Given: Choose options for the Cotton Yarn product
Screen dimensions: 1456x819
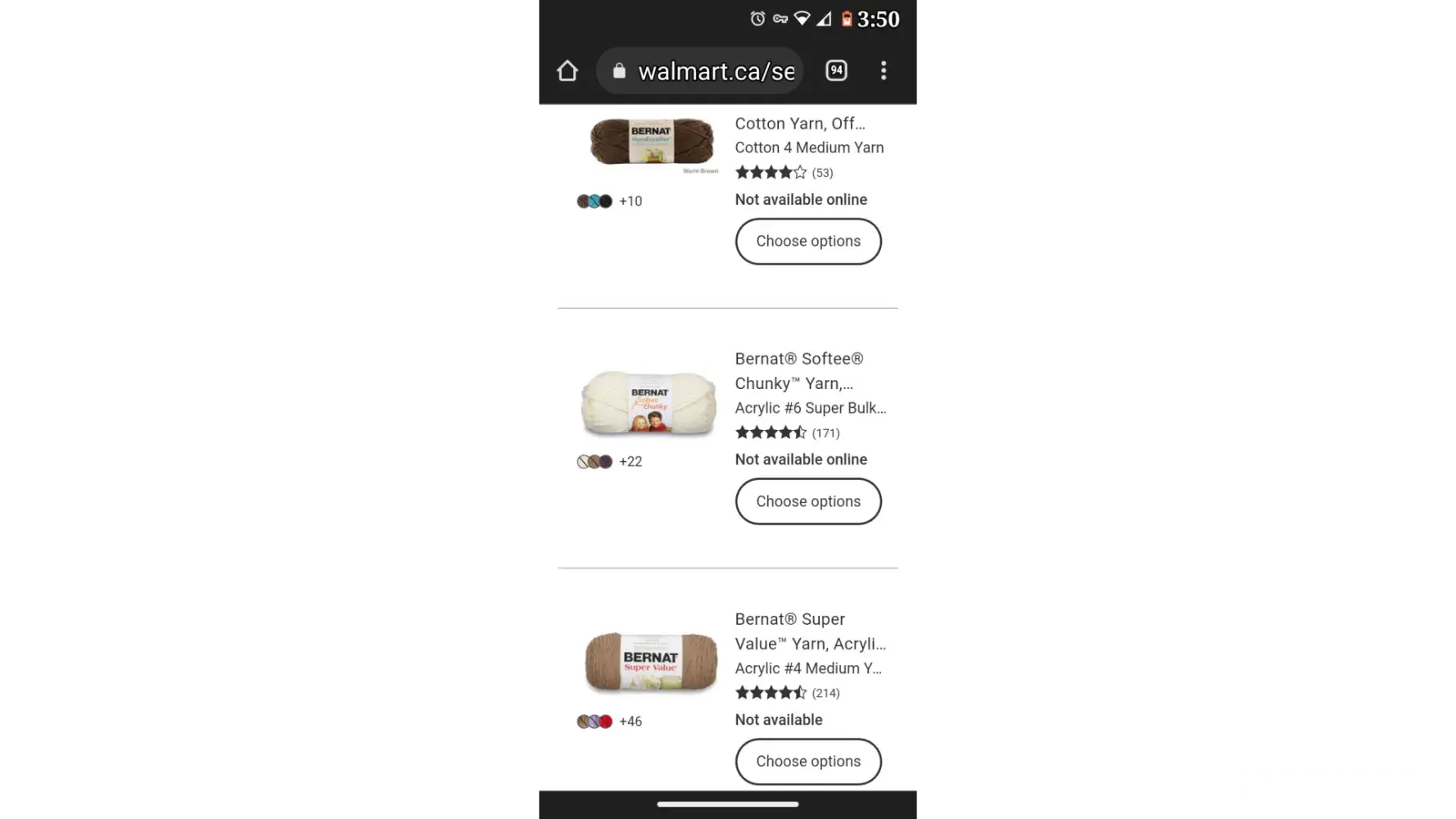Looking at the screenshot, I should [808, 242].
